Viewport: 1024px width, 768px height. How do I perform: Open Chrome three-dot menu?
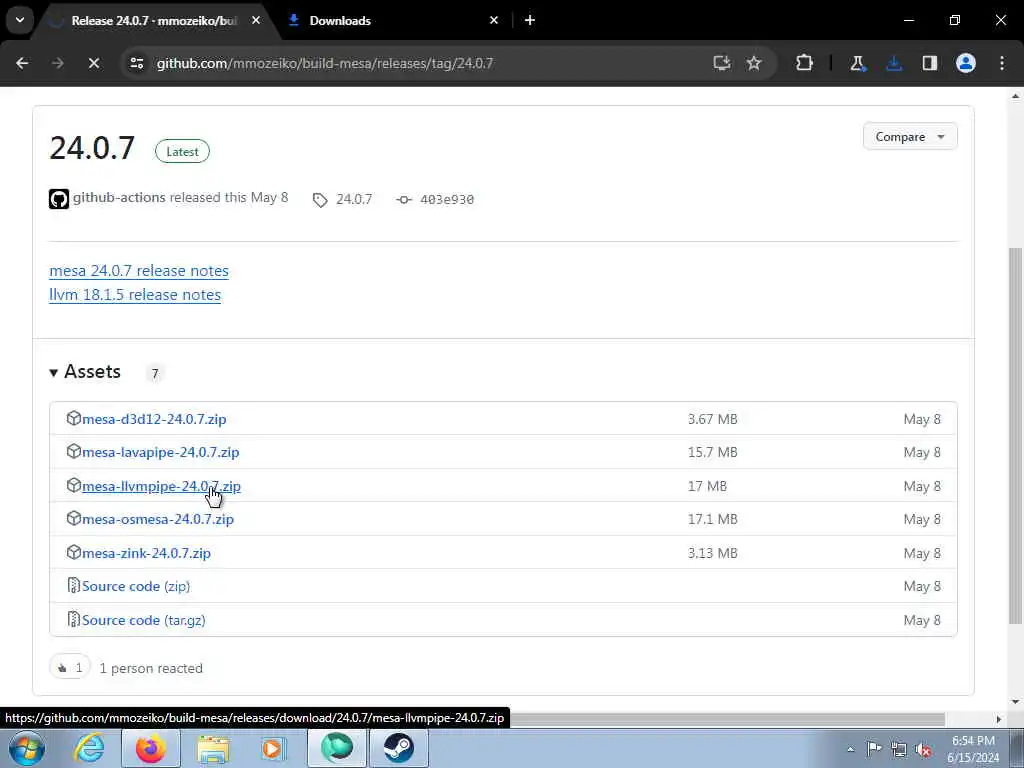[x=1002, y=63]
